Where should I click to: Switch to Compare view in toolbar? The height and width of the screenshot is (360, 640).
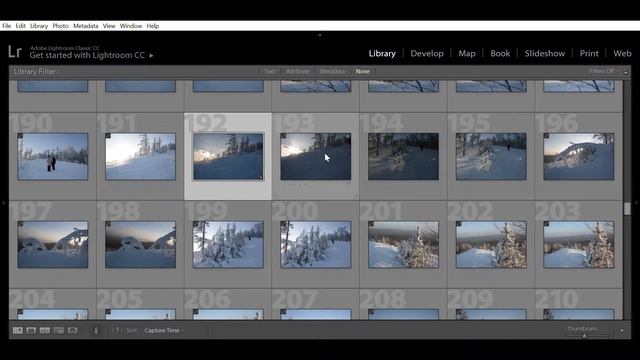pos(45,331)
